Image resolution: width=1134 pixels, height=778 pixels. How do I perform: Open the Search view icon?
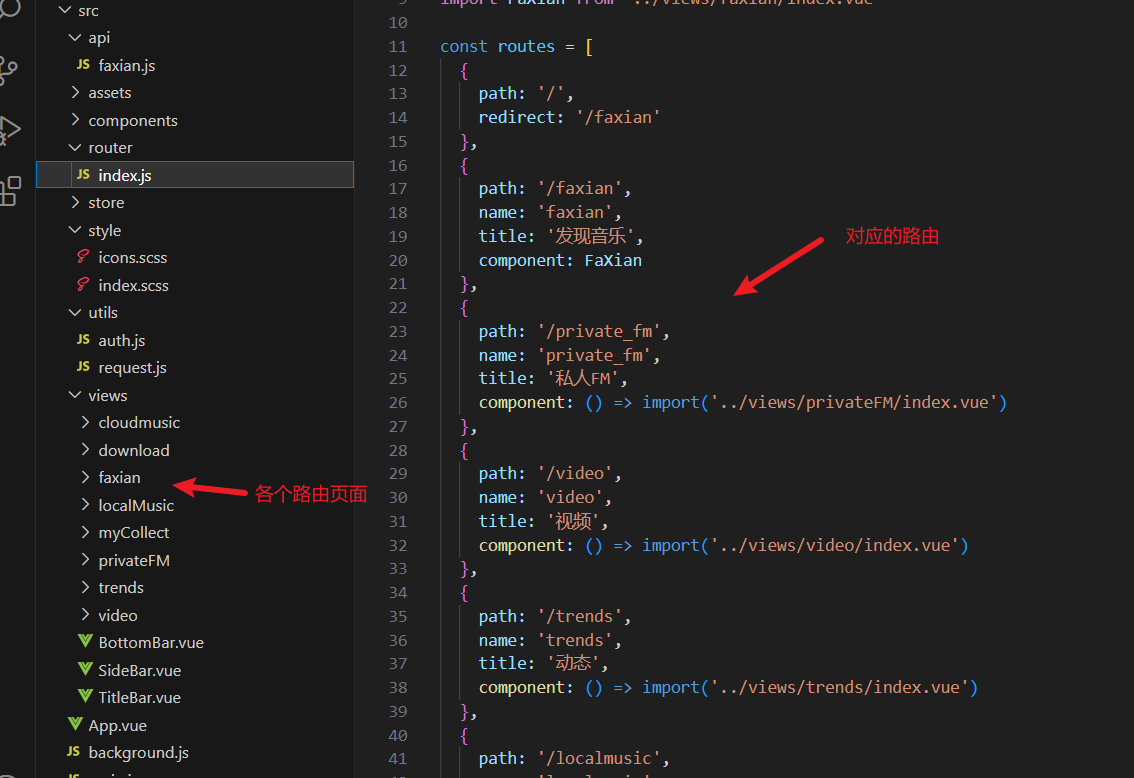coord(10,10)
